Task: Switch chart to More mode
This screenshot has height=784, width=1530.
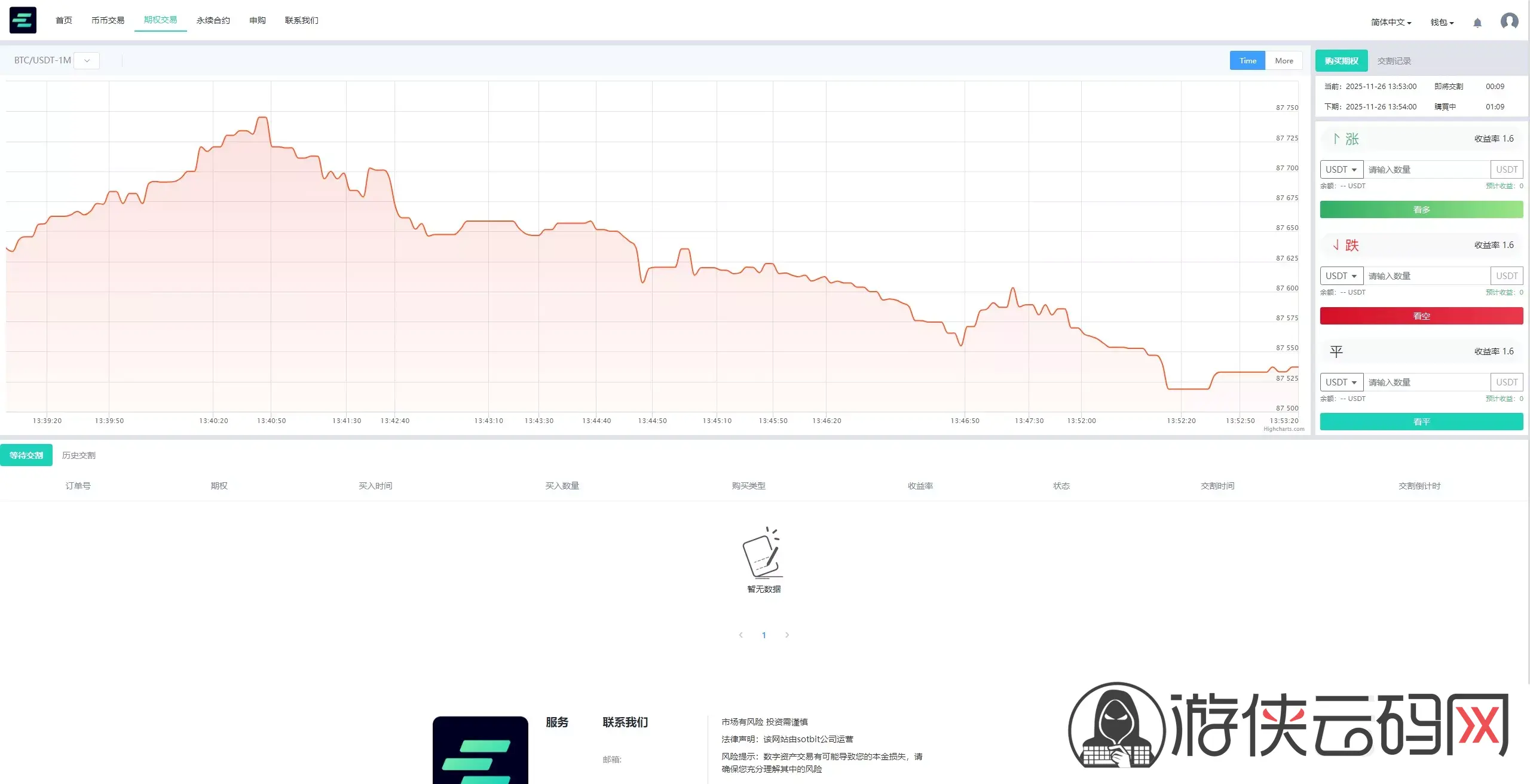Action: click(x=1284, y=60)
